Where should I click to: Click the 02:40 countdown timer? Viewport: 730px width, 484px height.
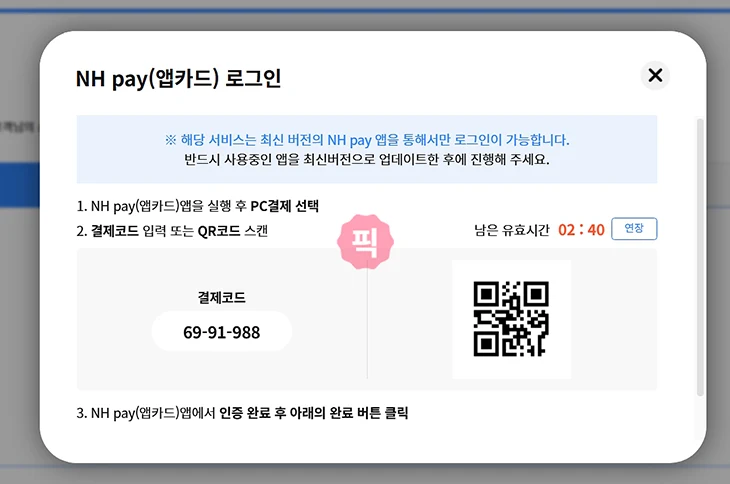[x=581, y=230]
